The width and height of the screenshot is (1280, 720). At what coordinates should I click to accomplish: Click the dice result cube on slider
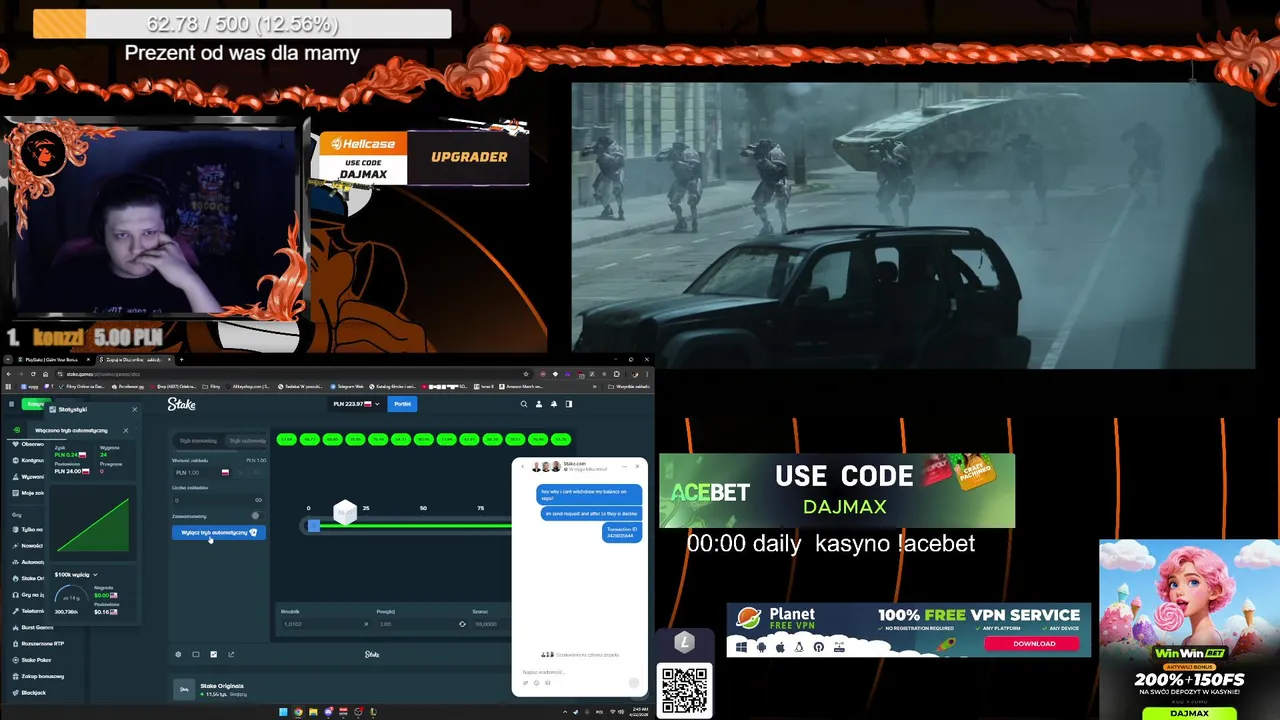click(345, 513)
